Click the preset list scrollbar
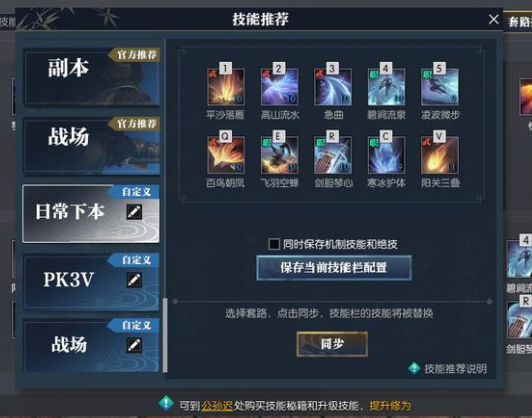Screen dimensions: 532x418 (x=165, y=335)
